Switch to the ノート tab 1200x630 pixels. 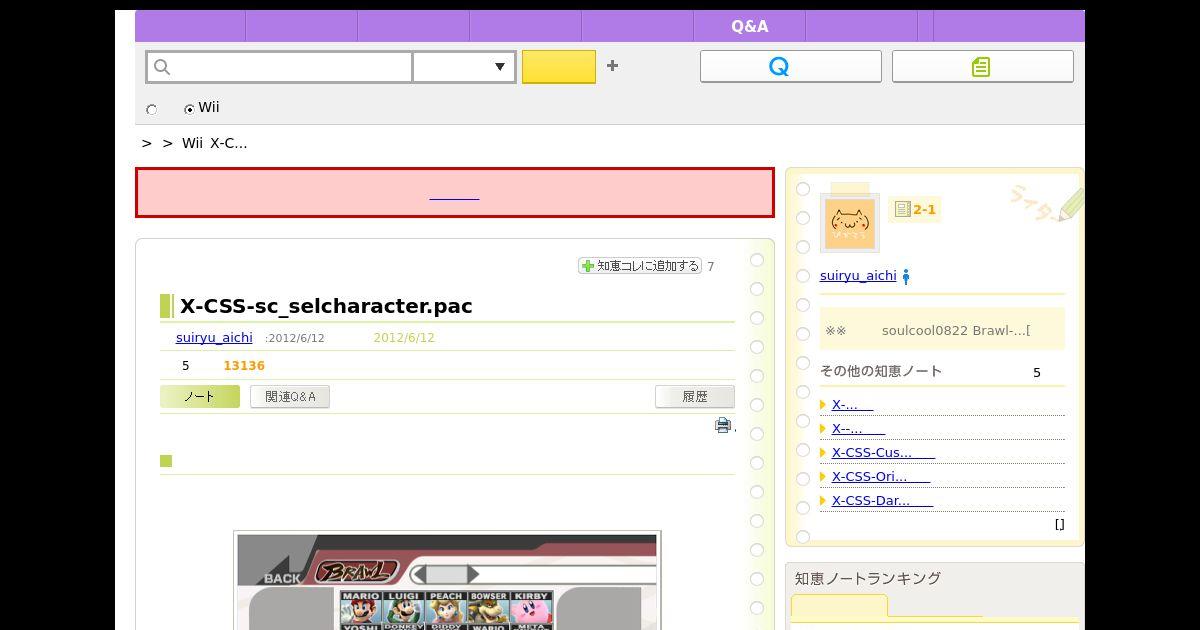[x=200, y=396]
